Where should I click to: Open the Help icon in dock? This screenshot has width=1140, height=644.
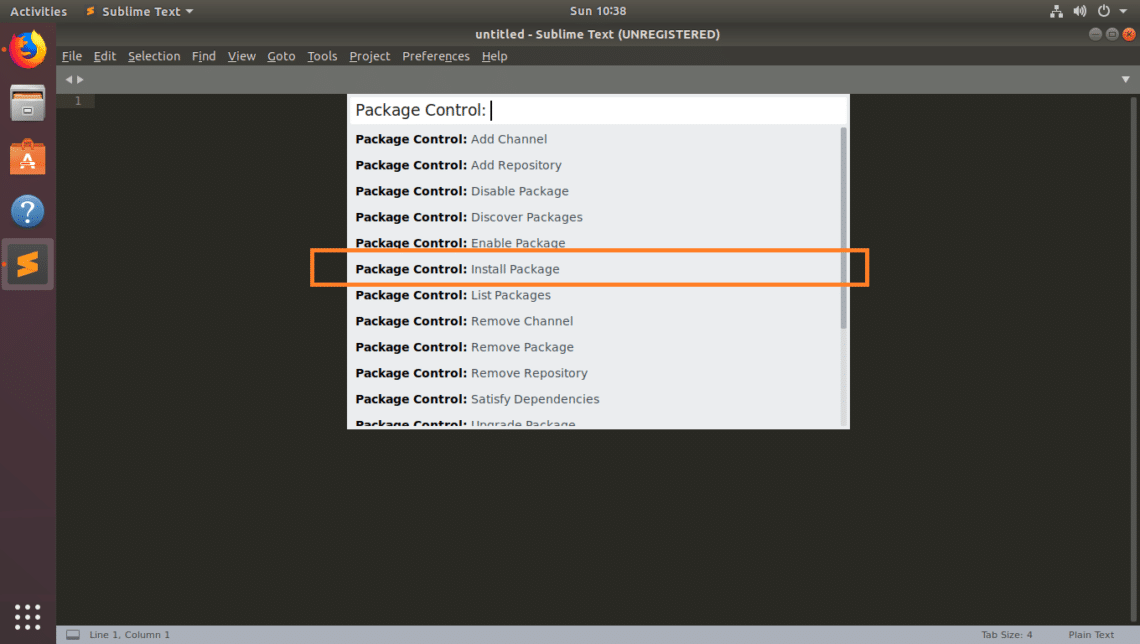click(x=28, y=212)
